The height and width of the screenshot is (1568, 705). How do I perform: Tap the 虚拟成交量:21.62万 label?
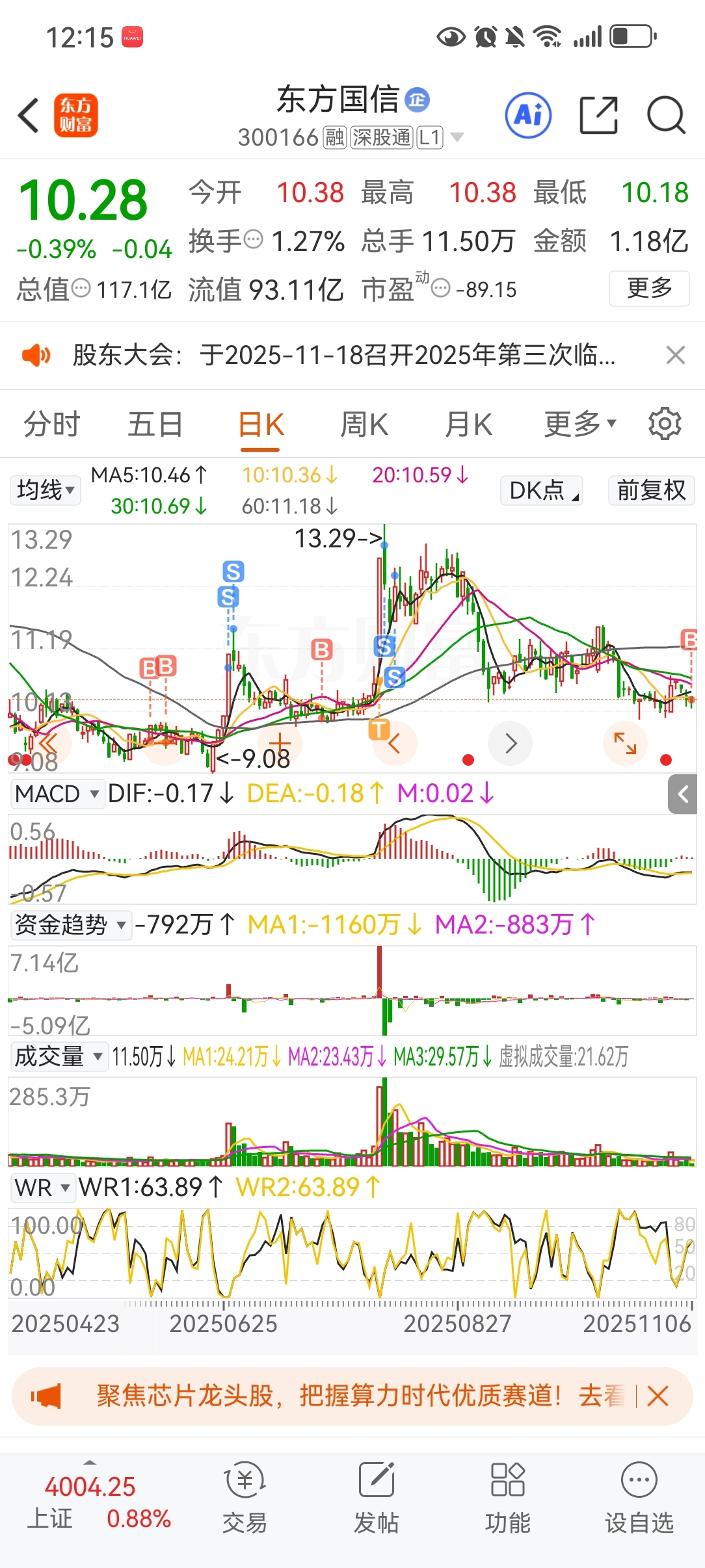563,1056
